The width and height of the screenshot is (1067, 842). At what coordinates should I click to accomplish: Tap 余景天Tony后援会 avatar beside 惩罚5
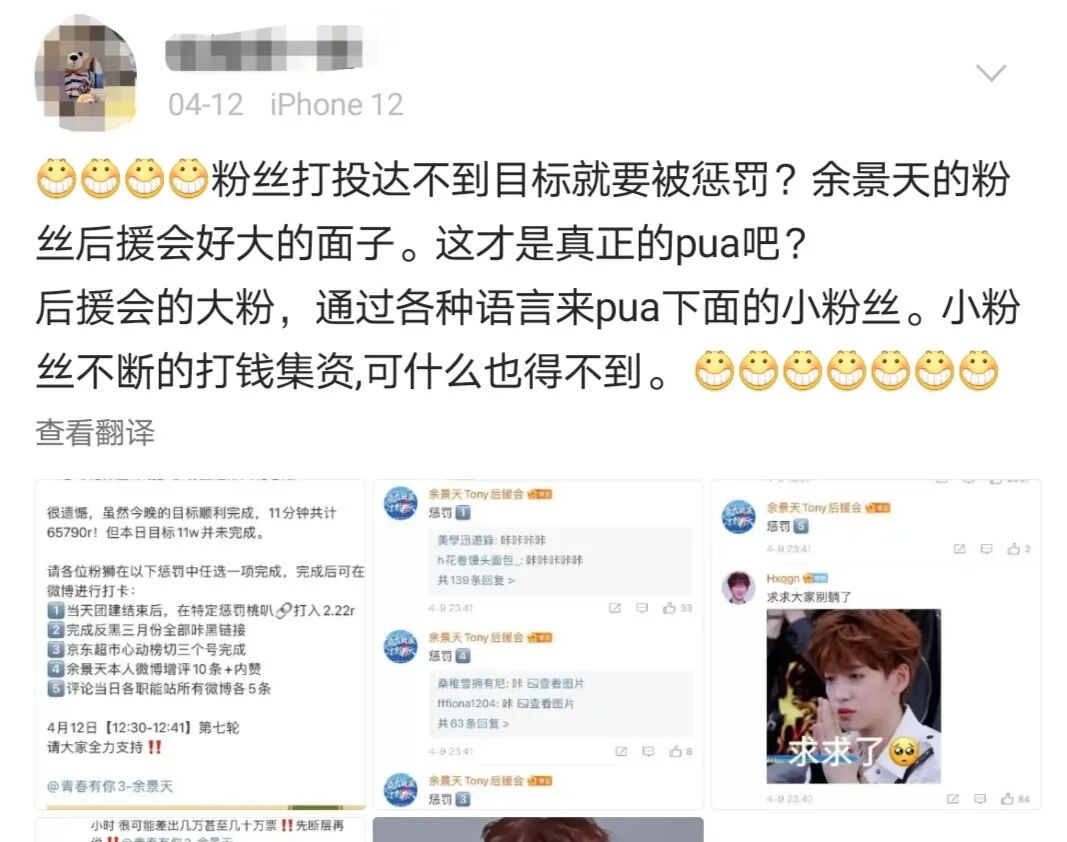pos(738,517)
